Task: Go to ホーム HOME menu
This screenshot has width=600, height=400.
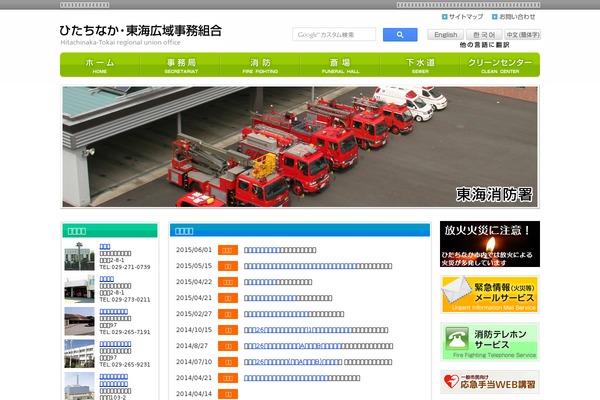Action: click(x=100, y=65)
